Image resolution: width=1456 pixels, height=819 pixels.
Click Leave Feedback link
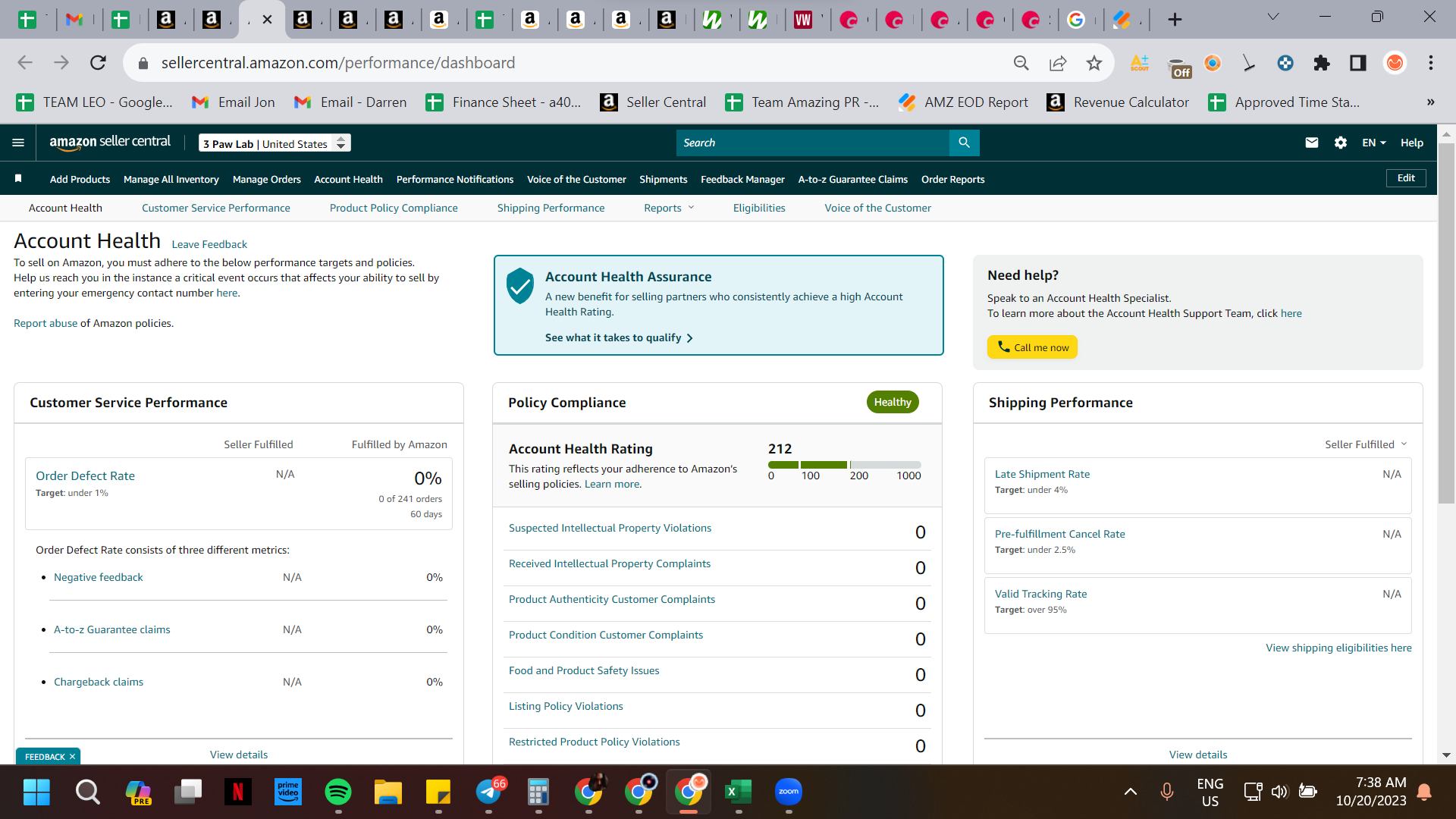[209, 244]
